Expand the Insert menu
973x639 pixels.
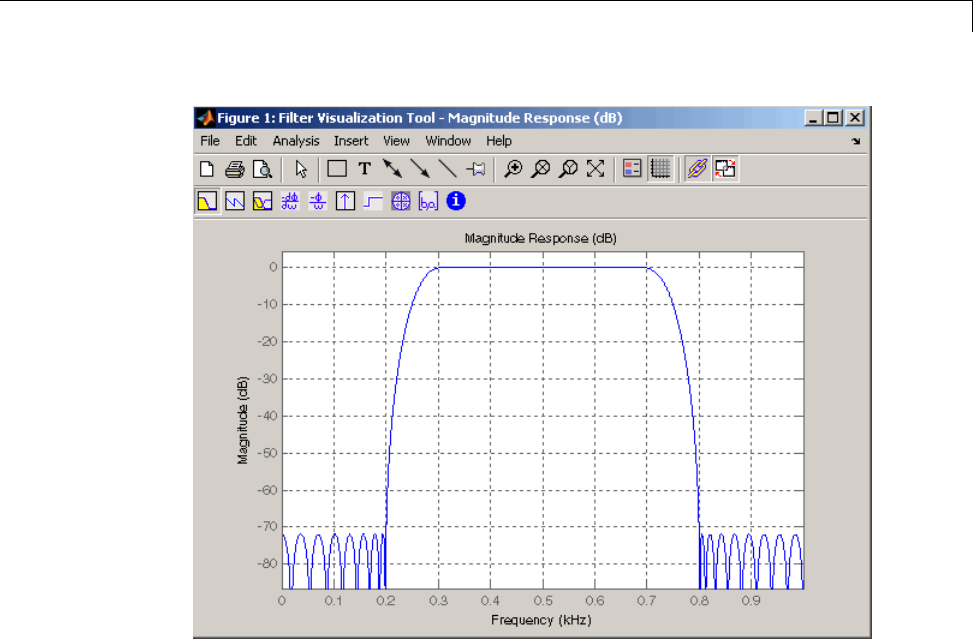click(351, 141)
